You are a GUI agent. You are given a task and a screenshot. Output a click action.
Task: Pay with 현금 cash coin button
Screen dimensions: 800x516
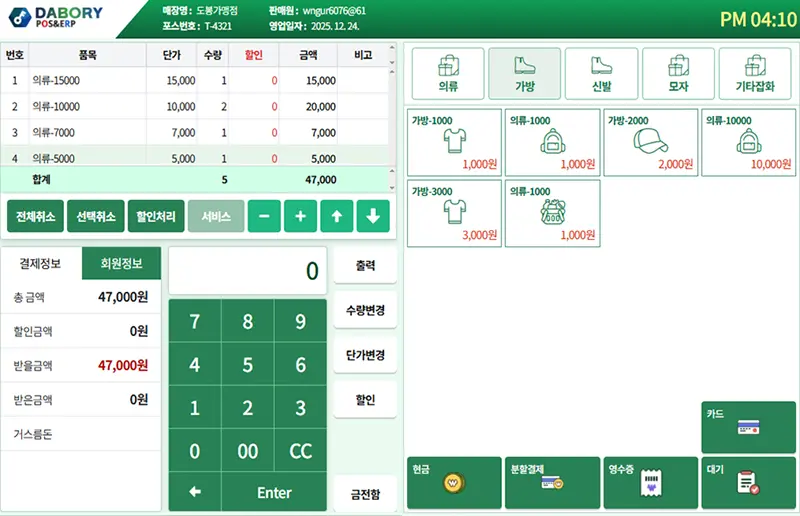point(454,482)
